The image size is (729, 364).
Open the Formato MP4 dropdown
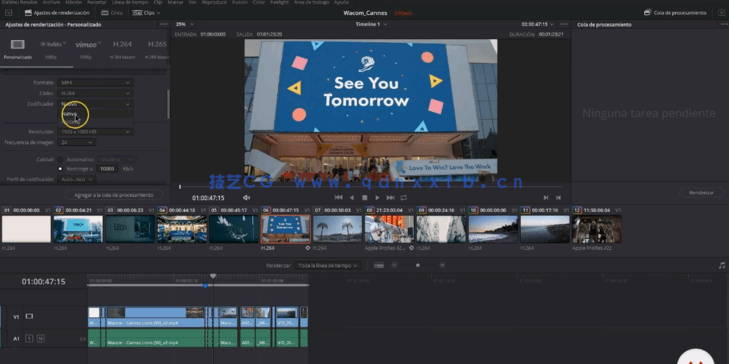tap(95, 82)
